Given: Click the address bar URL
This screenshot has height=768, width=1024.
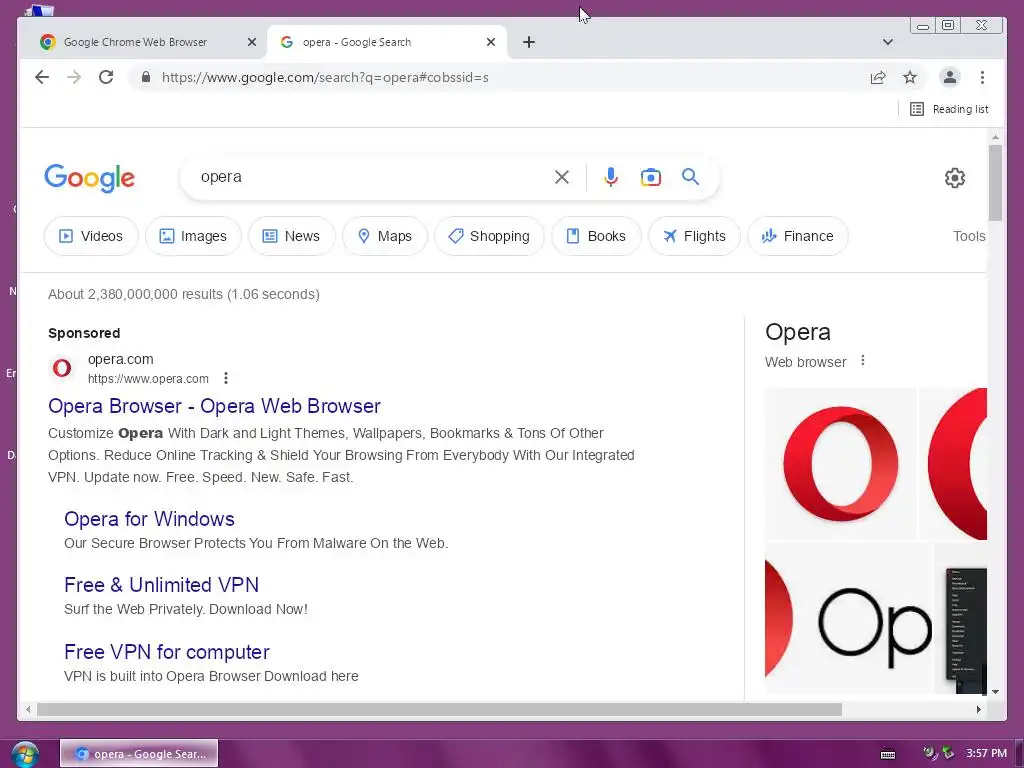Looking at the screenshot, I should [325, 77].
